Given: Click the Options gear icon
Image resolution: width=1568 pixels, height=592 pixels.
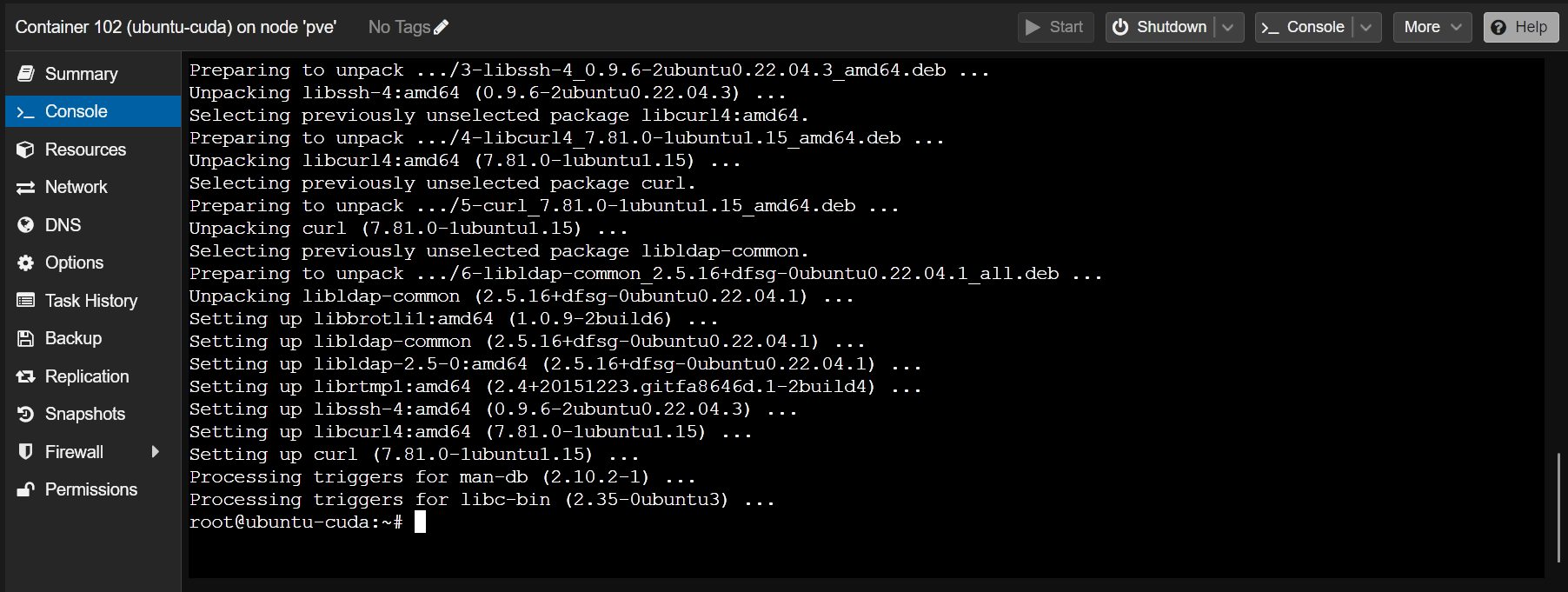Looking at the screenshot, I should [26, 263].
